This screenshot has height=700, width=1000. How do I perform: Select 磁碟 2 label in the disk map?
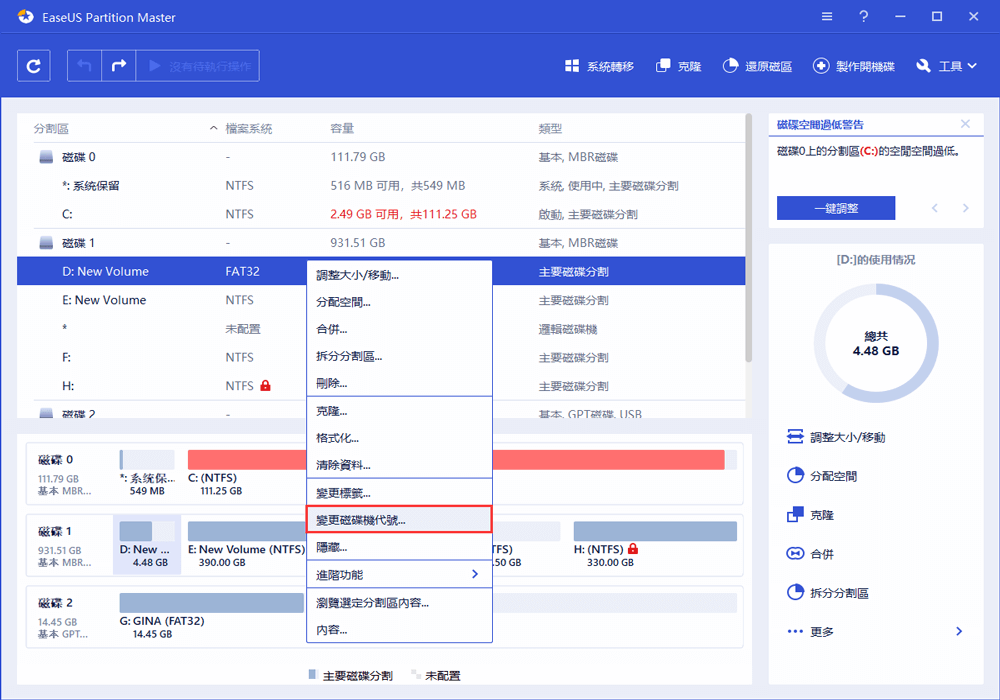[55, 602]
